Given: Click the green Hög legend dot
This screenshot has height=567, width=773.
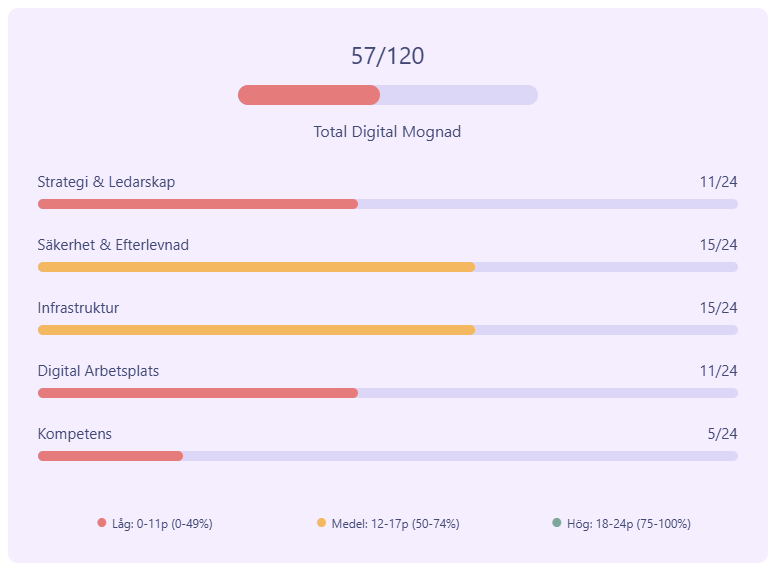Looking at the screenshot, I should (556, 523).
